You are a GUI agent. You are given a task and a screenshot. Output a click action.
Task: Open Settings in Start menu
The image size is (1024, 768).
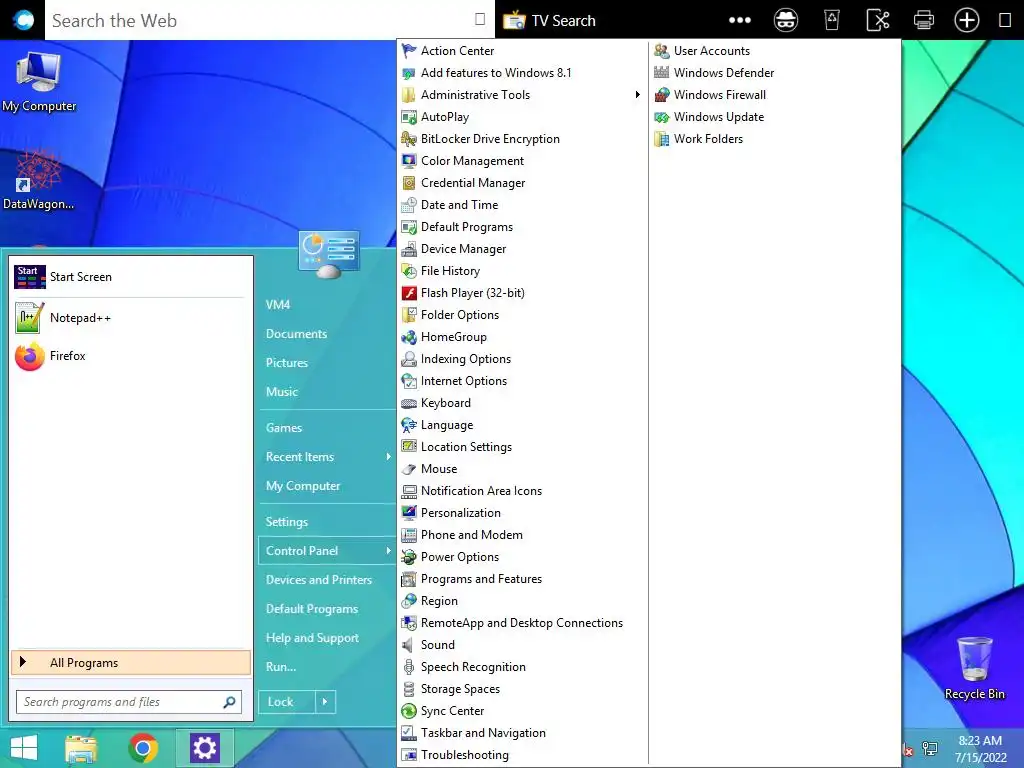click(x=287, y=522)
